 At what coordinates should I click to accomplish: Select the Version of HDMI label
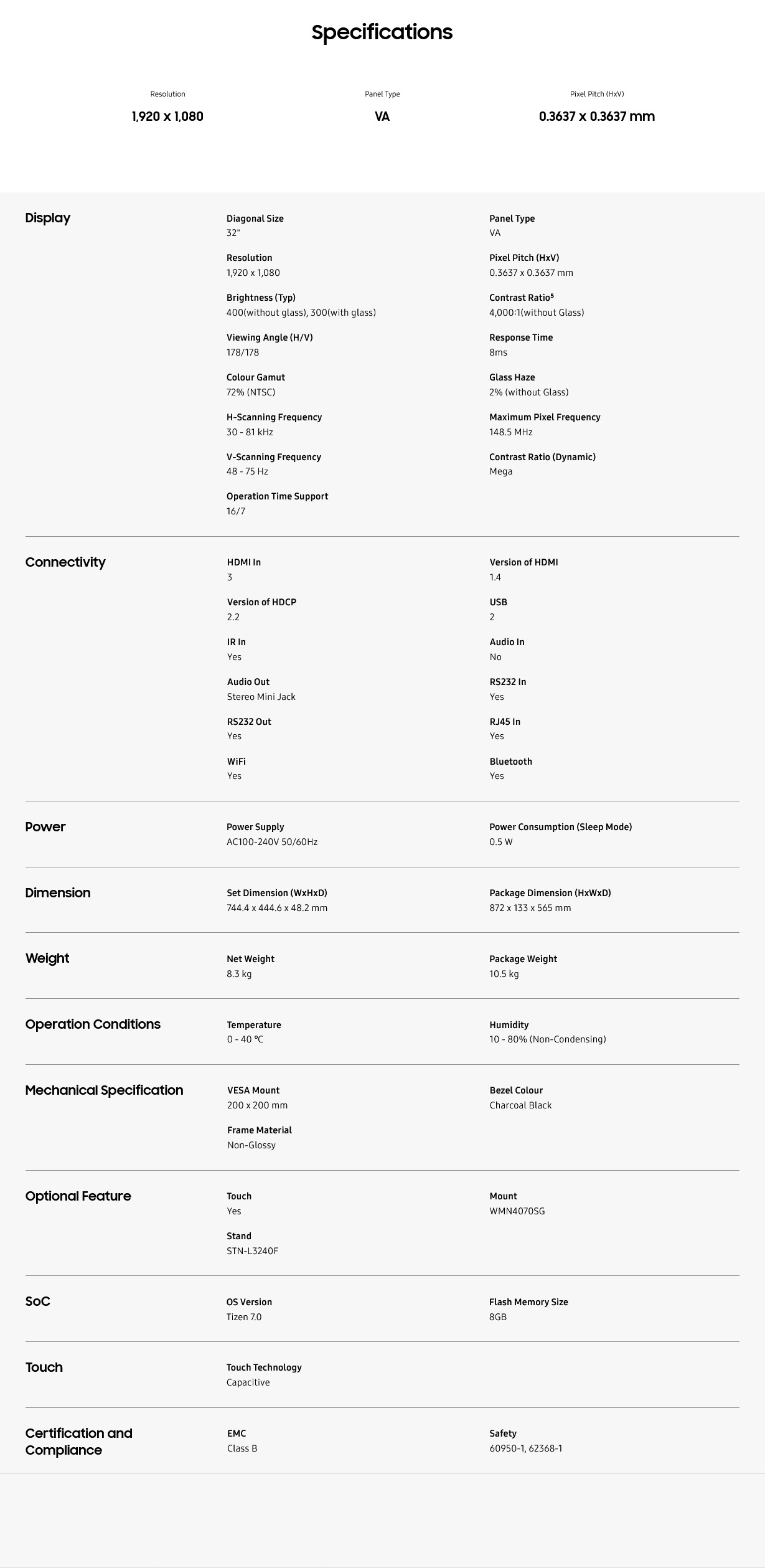[x=523, y=562]
